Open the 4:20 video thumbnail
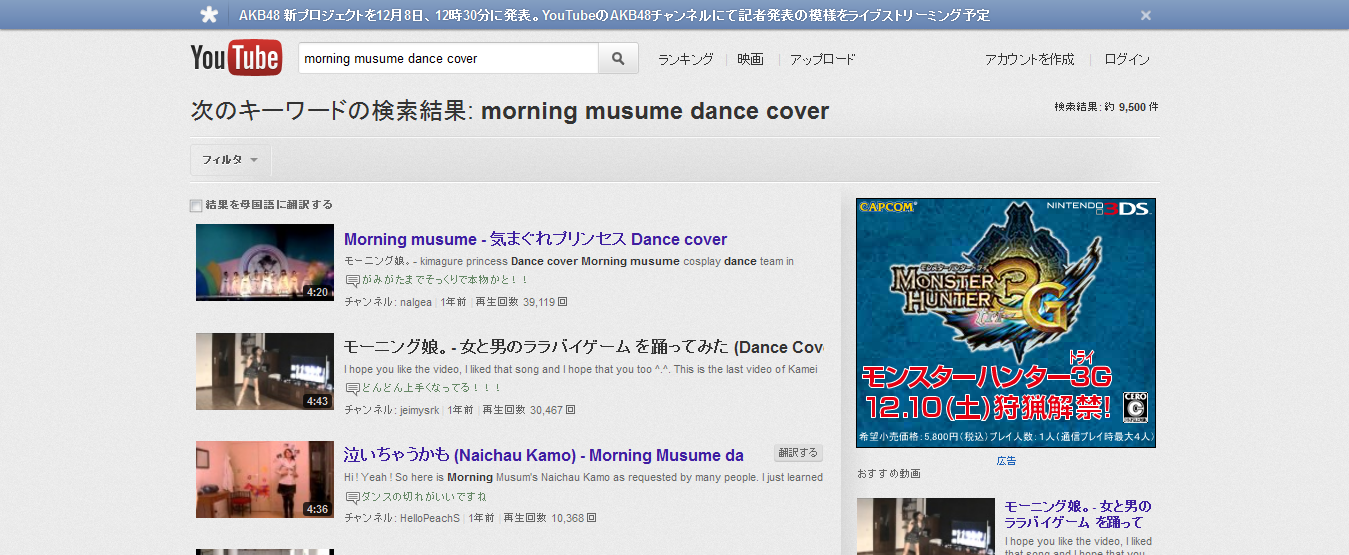 click(x=265, y=262)
